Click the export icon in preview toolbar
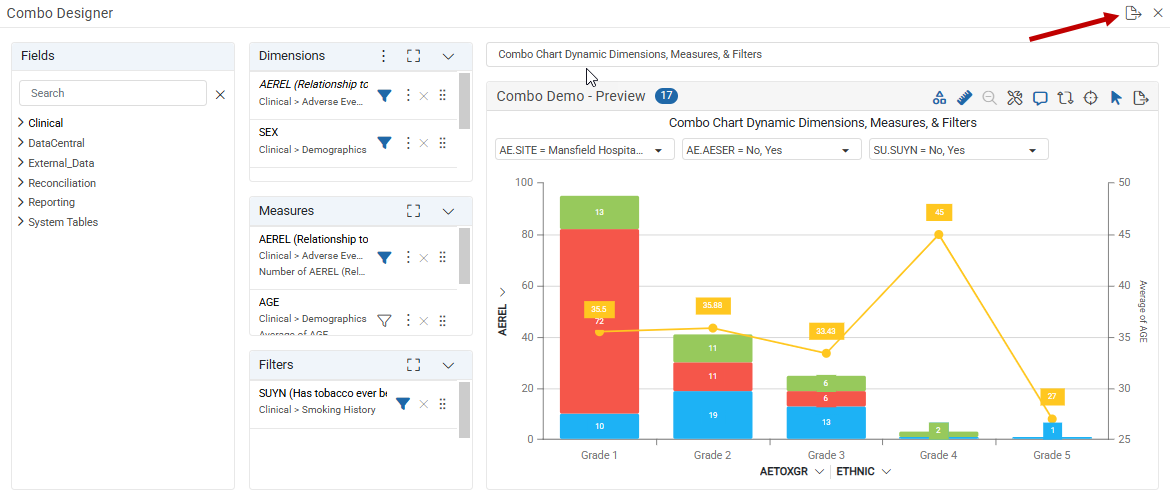This screenshot has width=1170, height=491. pos(1140,97)
